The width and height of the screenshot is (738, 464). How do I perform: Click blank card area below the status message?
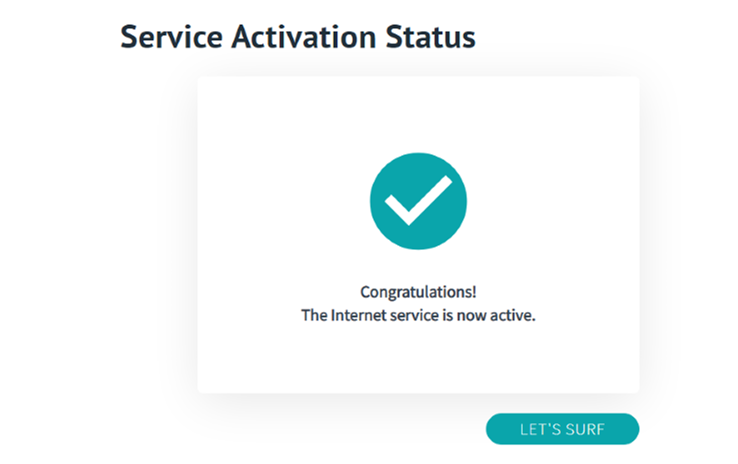(x=418, y=360)
